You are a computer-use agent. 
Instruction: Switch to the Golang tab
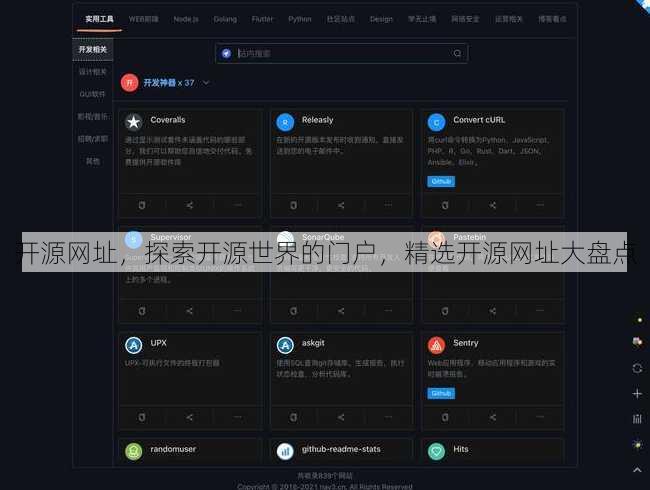pos(225,19)
